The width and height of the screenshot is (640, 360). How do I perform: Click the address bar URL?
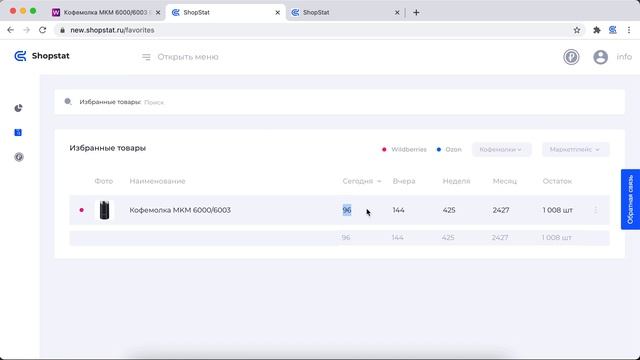tap(112, 30)
